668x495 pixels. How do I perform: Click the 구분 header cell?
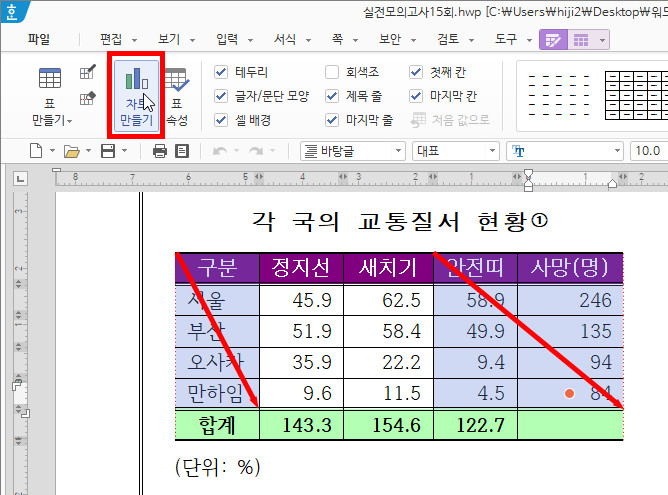[217, 268]
